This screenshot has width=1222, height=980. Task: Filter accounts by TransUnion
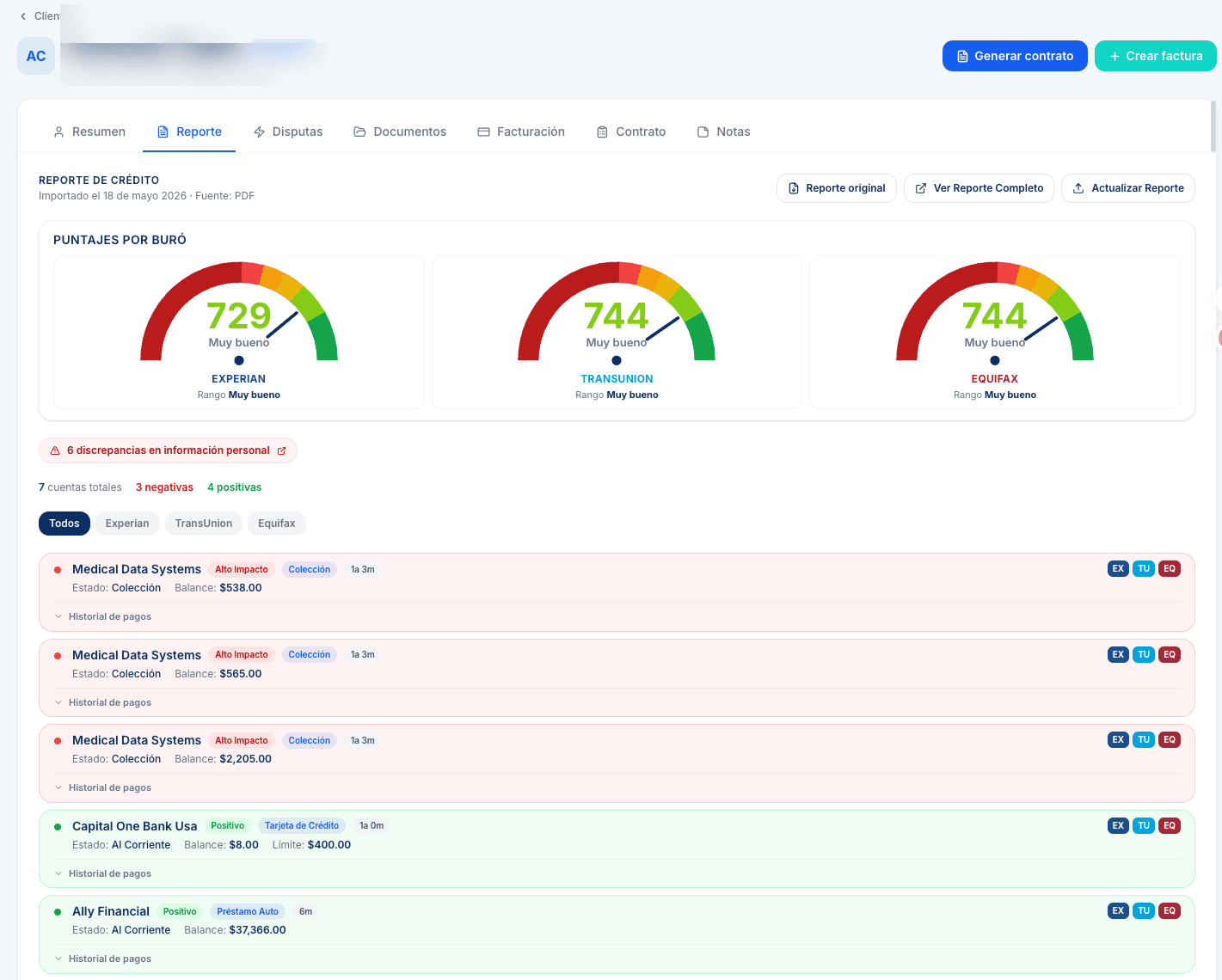[204, 524]
